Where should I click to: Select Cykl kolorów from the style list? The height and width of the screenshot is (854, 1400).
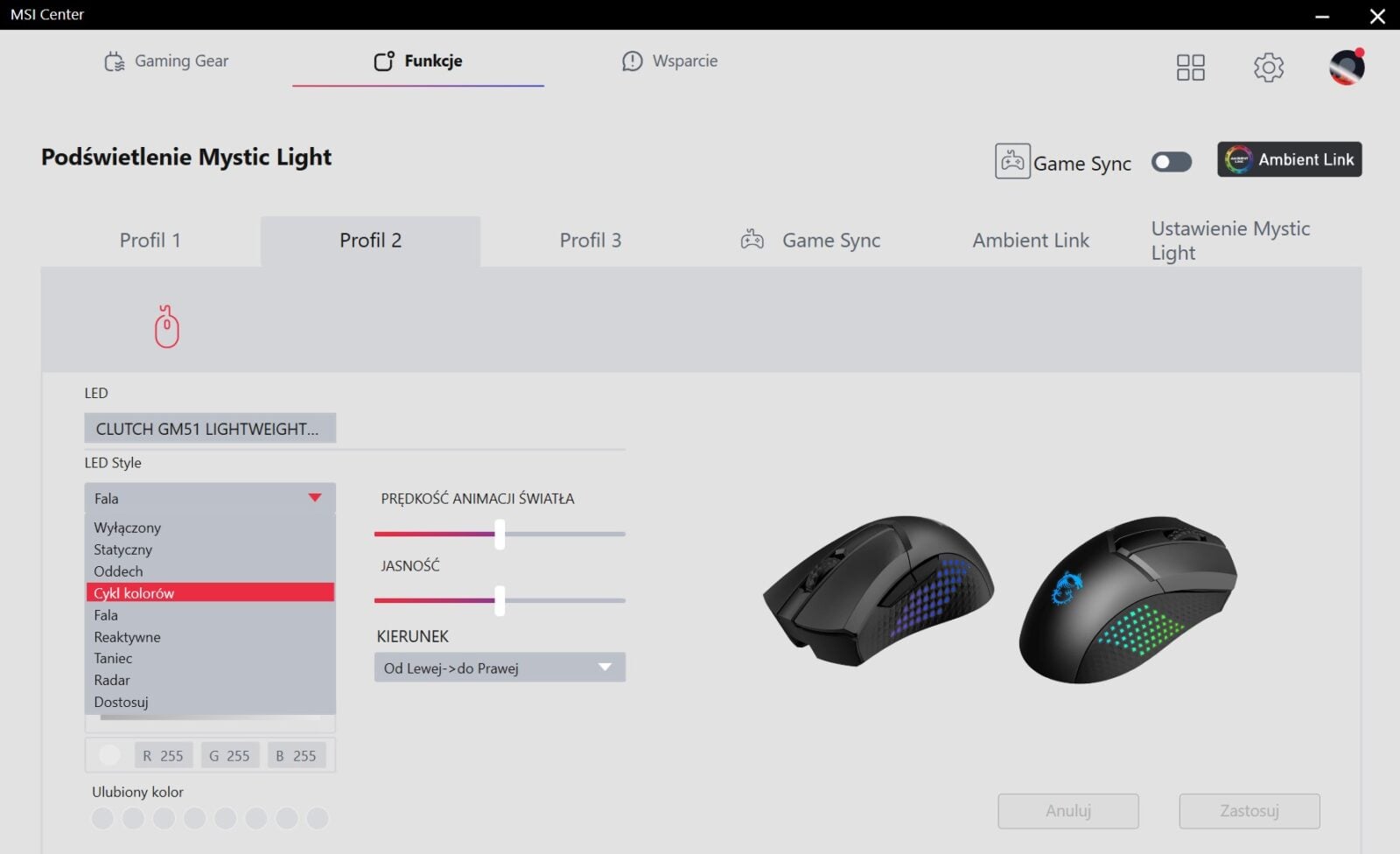pyautogui.click(x=210, y=593)
